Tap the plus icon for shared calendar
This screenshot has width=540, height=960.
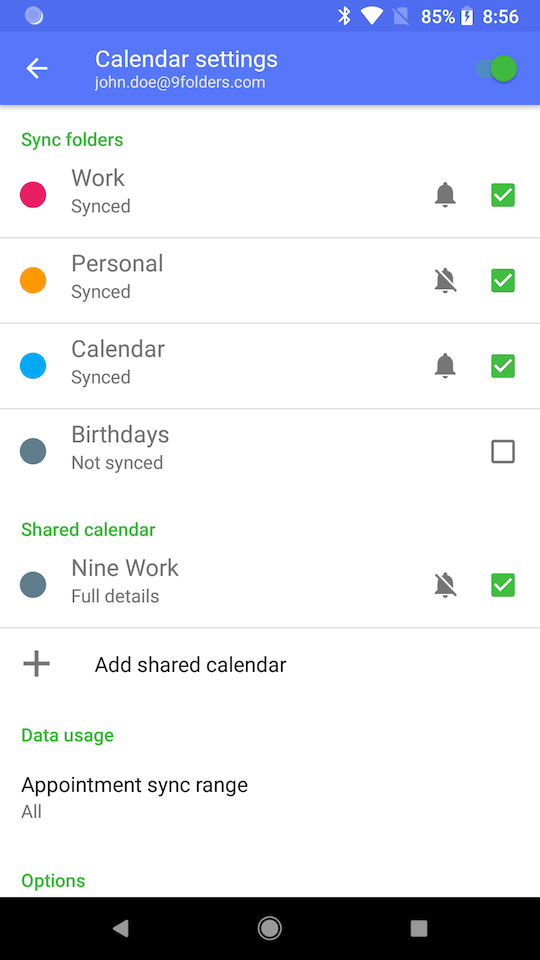pyautogui.click(x=36, y=664)
